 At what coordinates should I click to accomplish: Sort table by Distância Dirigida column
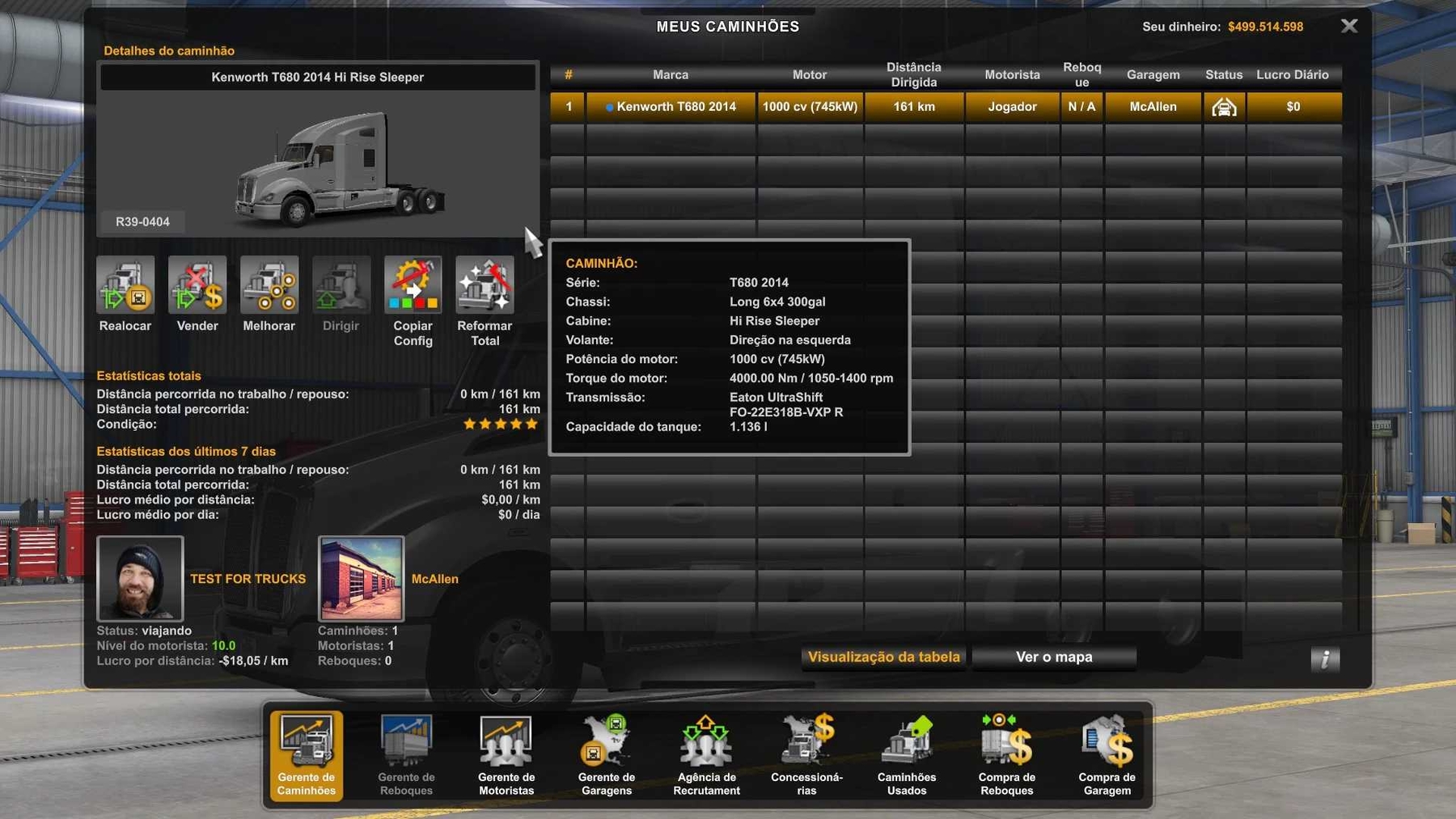click(913, 74)
